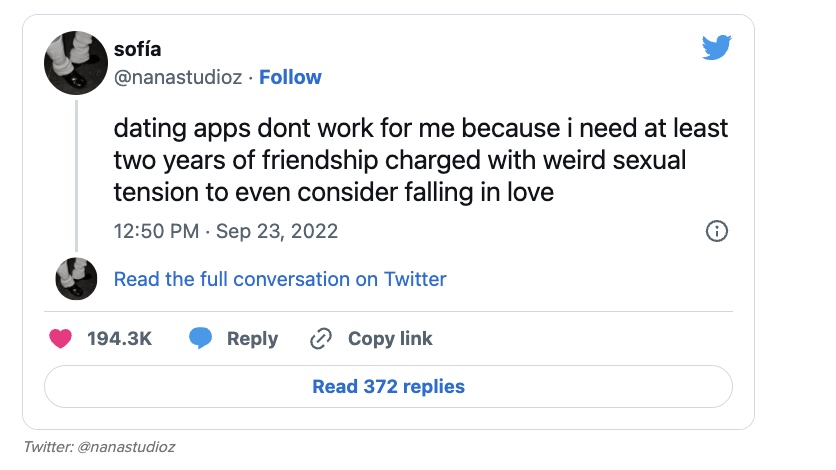Click the Twitter bird logo
Image resolution: width=836 pixels, height=470 pixels.
coord(716,48)
